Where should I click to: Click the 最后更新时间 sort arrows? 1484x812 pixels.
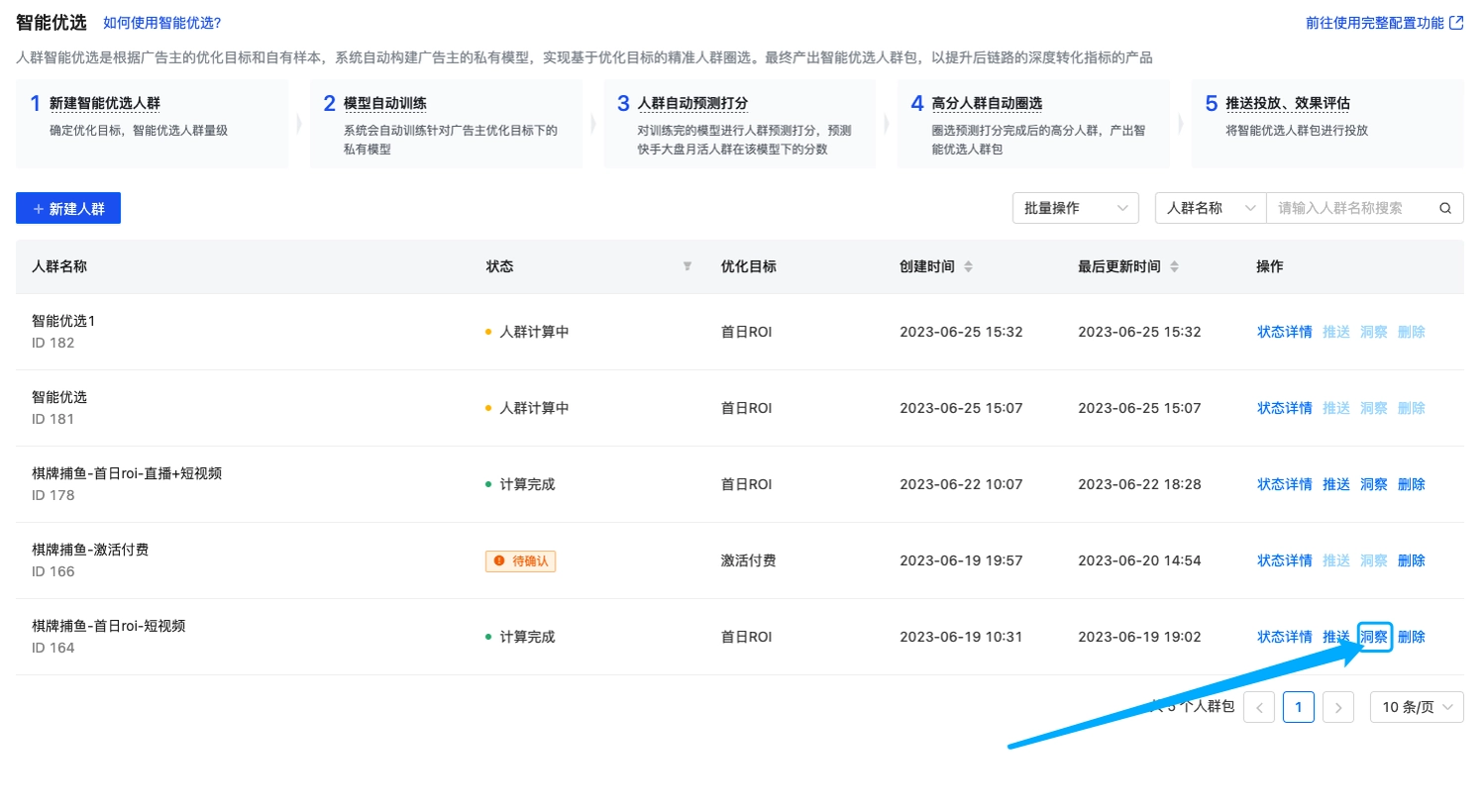pos(1174,266)
